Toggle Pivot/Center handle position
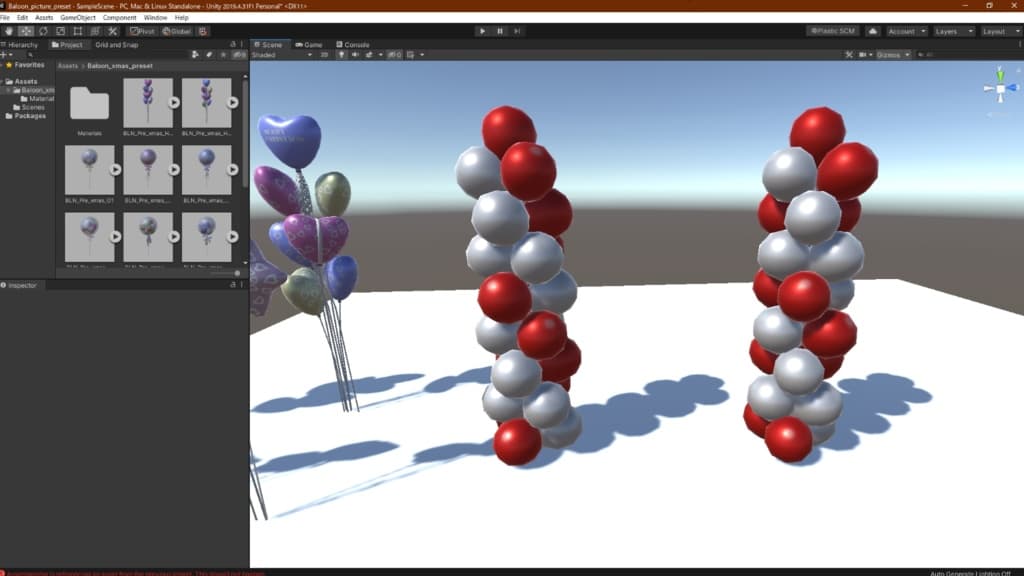The height and width of the screenshot is (576, 1024). coord(142,31)
